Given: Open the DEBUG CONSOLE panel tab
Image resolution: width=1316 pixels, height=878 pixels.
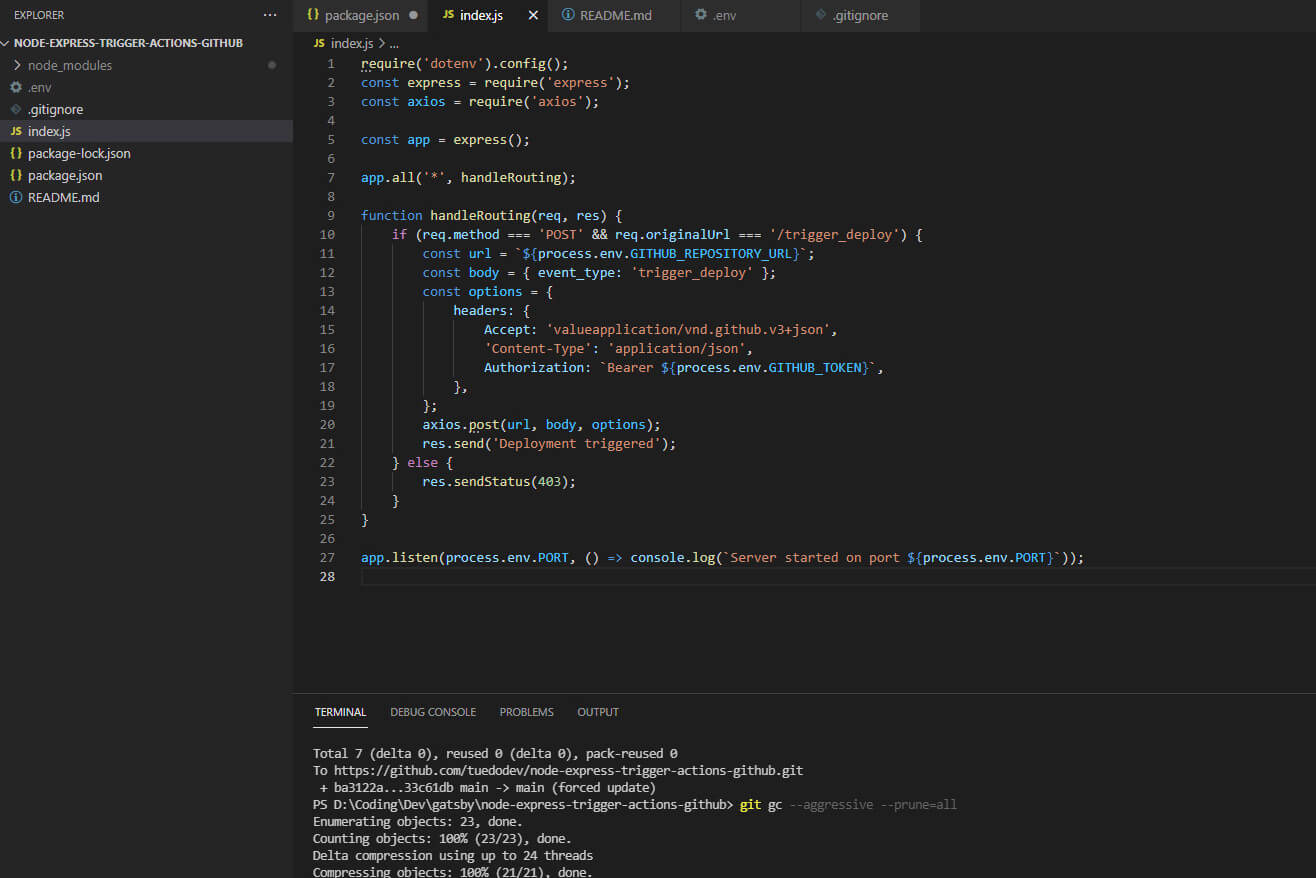Looking at the screenshot, I should pos(433,712).
